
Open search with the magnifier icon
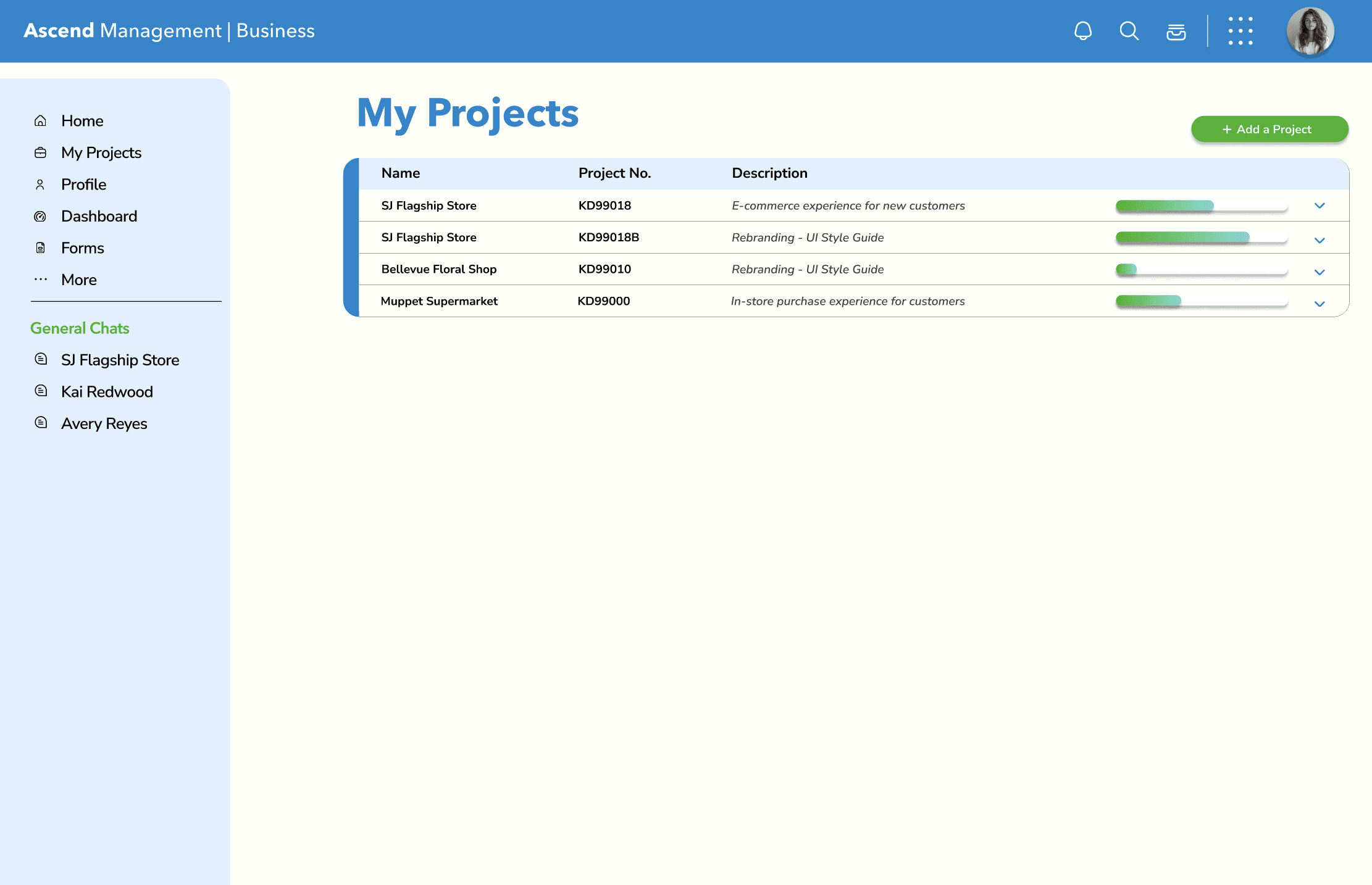pos(1129,31)
